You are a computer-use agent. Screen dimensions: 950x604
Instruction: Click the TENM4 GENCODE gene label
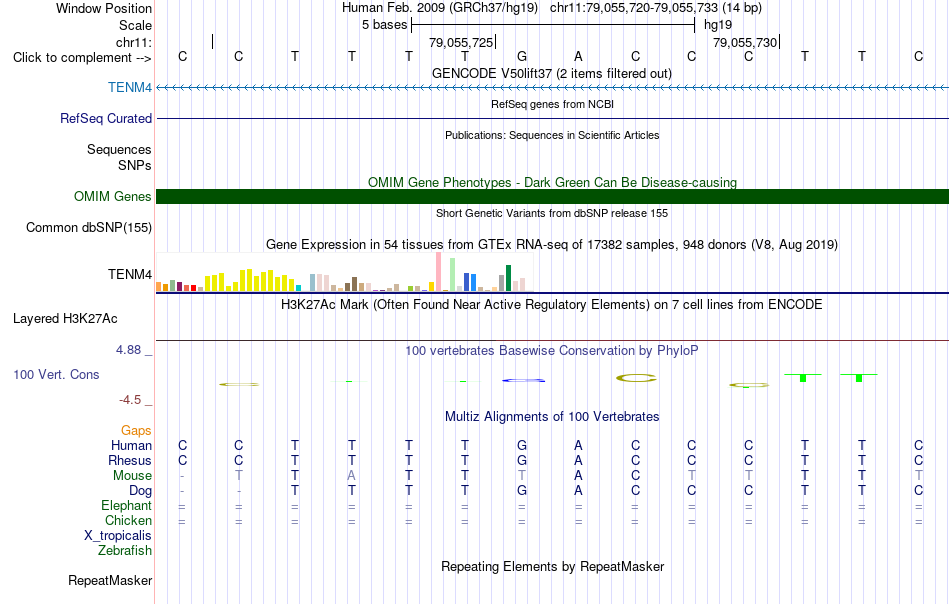pyautogui.click(x=130, y=87)
